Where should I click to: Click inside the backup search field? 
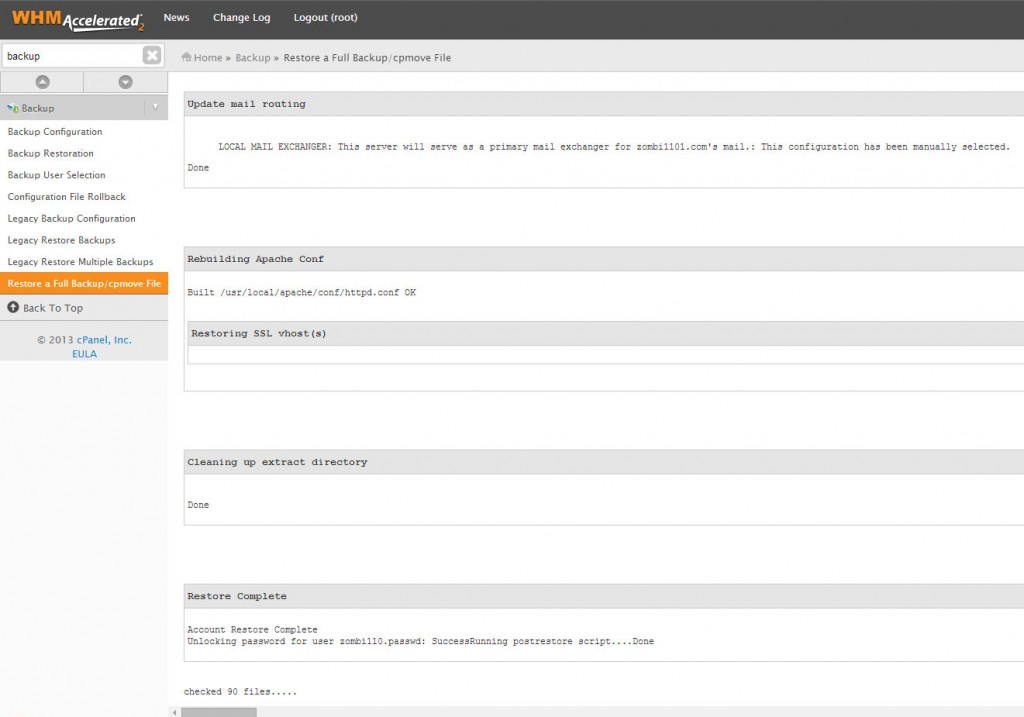[x=70, y=55]
